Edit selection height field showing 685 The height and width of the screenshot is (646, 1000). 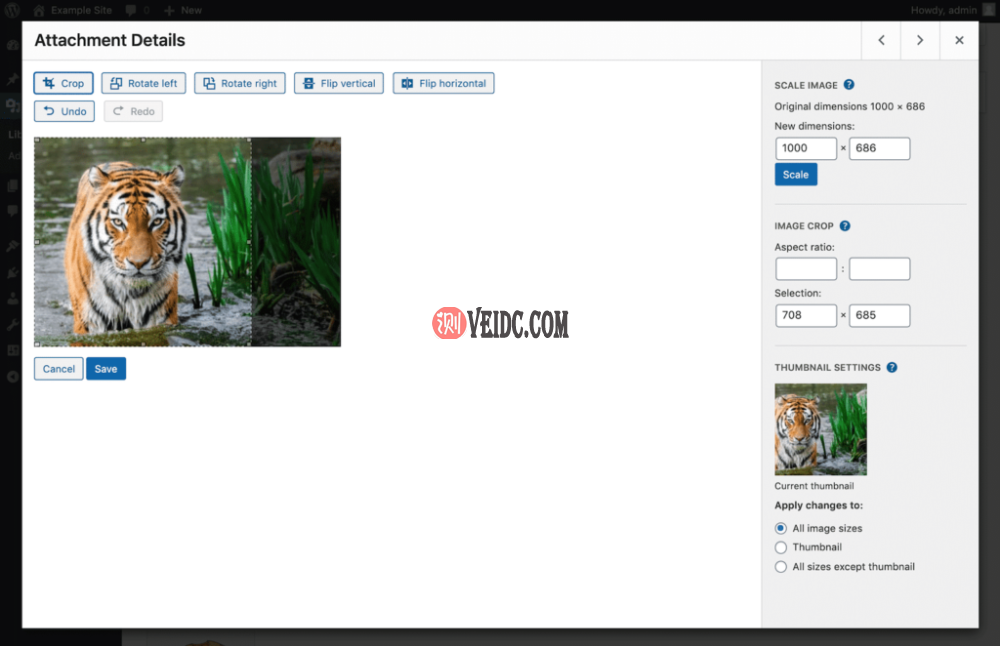pyautogui.click(x=879, y=315)
